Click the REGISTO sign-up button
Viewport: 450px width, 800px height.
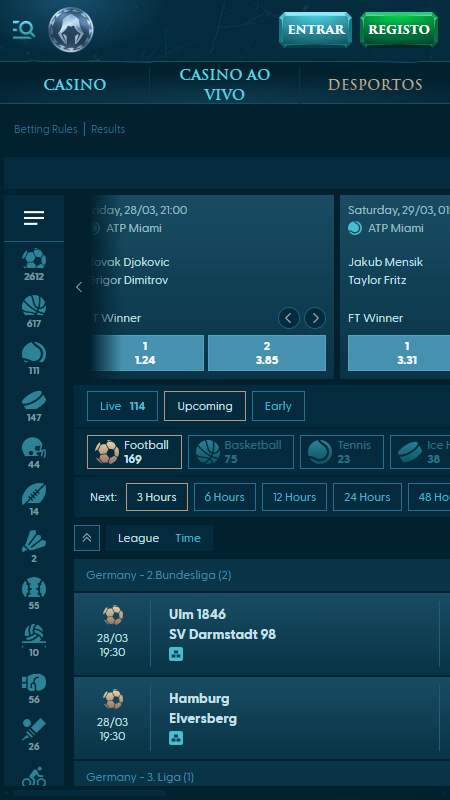click(x=399, y=30)
